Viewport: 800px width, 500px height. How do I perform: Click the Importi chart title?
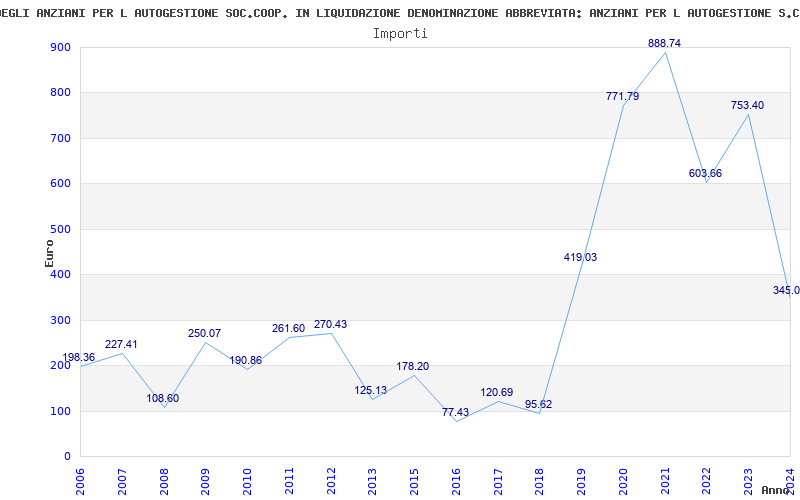400,34
